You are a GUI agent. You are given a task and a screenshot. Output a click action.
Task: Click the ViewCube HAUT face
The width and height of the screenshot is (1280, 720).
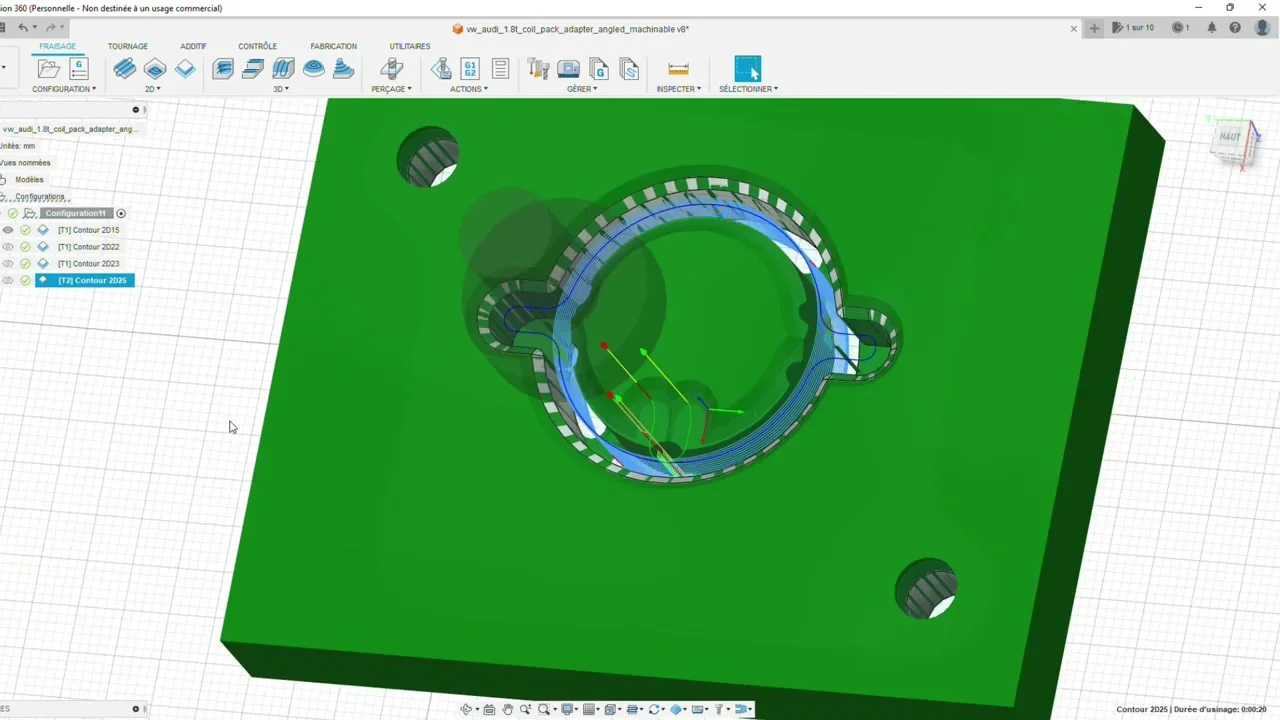(1230, 137)
